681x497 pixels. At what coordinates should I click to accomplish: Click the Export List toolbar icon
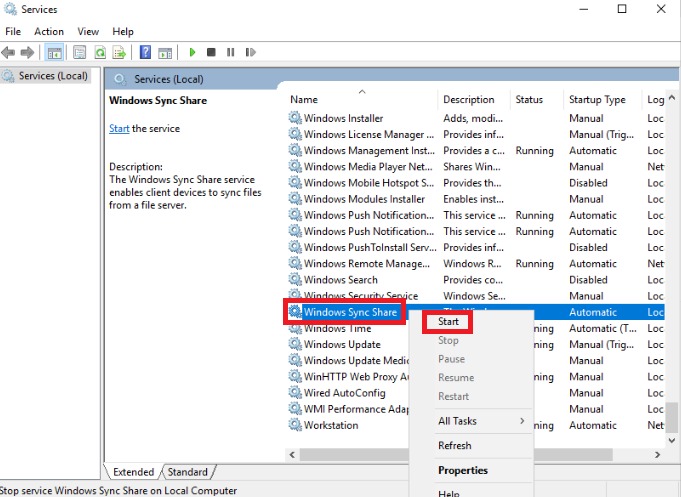(119, 53)
